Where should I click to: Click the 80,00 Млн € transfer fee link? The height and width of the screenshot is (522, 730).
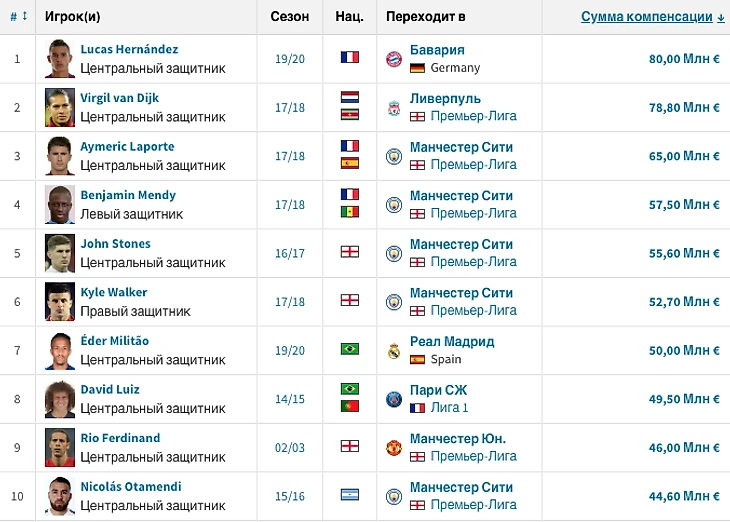(684, 58)
